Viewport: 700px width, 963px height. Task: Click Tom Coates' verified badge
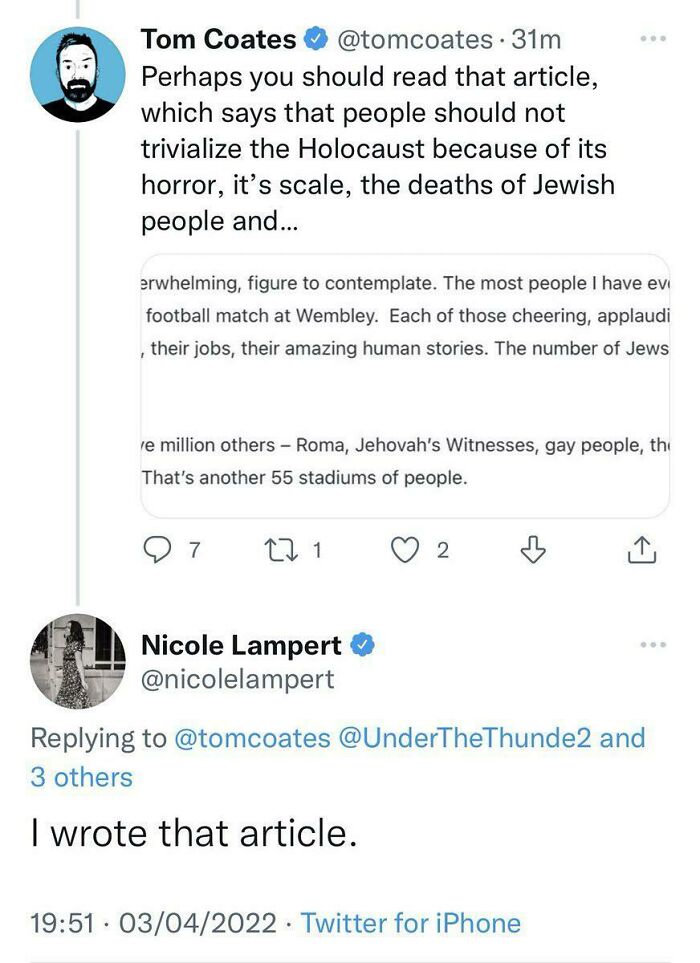click(x=315, y=40)
